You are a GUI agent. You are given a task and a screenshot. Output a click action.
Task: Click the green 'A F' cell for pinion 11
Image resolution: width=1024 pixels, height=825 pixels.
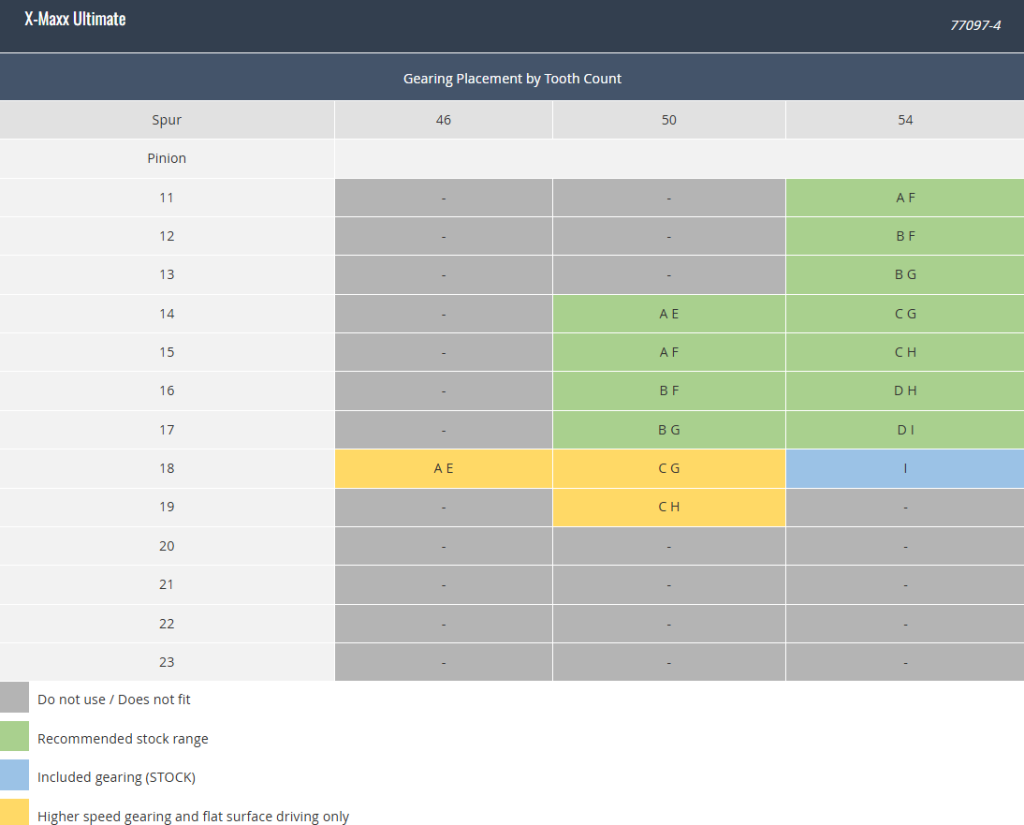(904, 197)
